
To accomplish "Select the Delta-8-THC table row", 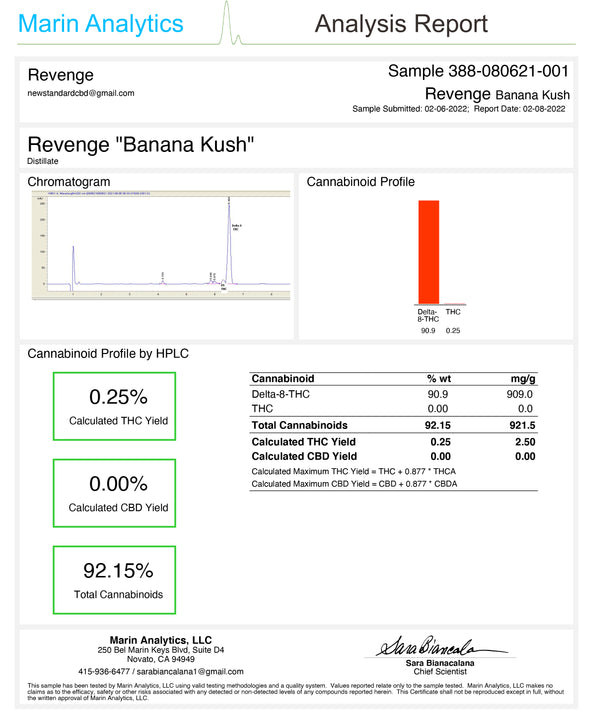I will [x=392, y=394].
